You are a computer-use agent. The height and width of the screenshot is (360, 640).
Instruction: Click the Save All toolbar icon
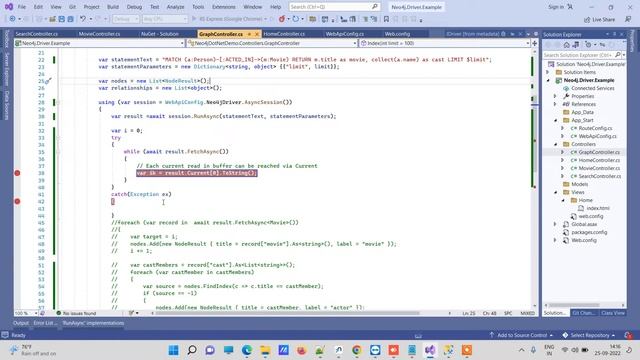point(71,19)
